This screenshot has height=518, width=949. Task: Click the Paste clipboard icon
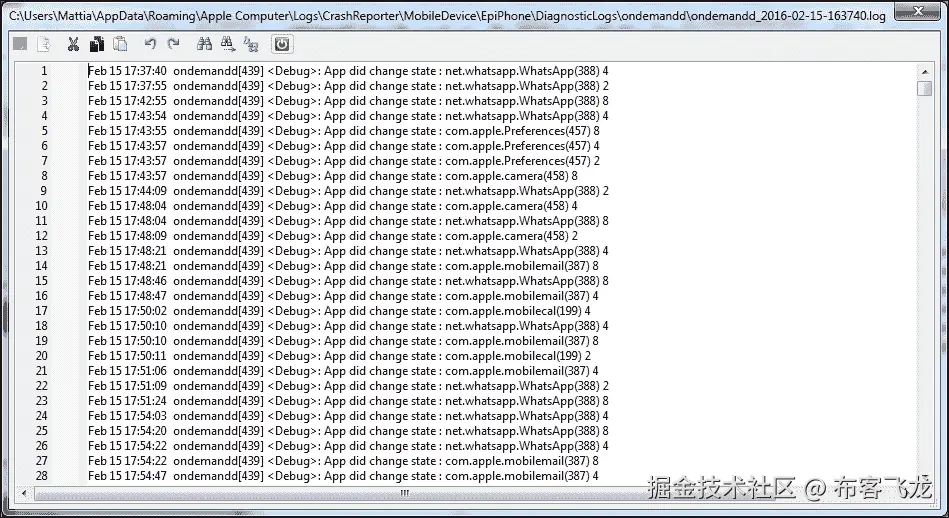[120, 44]
